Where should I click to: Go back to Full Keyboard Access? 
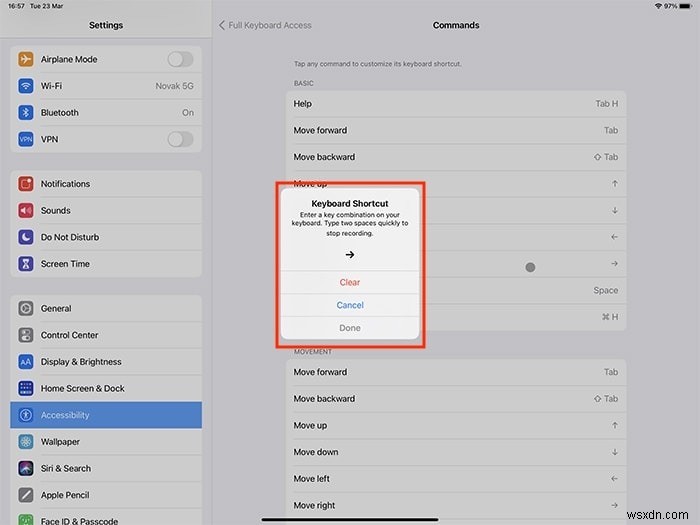[x=265, y=25]
